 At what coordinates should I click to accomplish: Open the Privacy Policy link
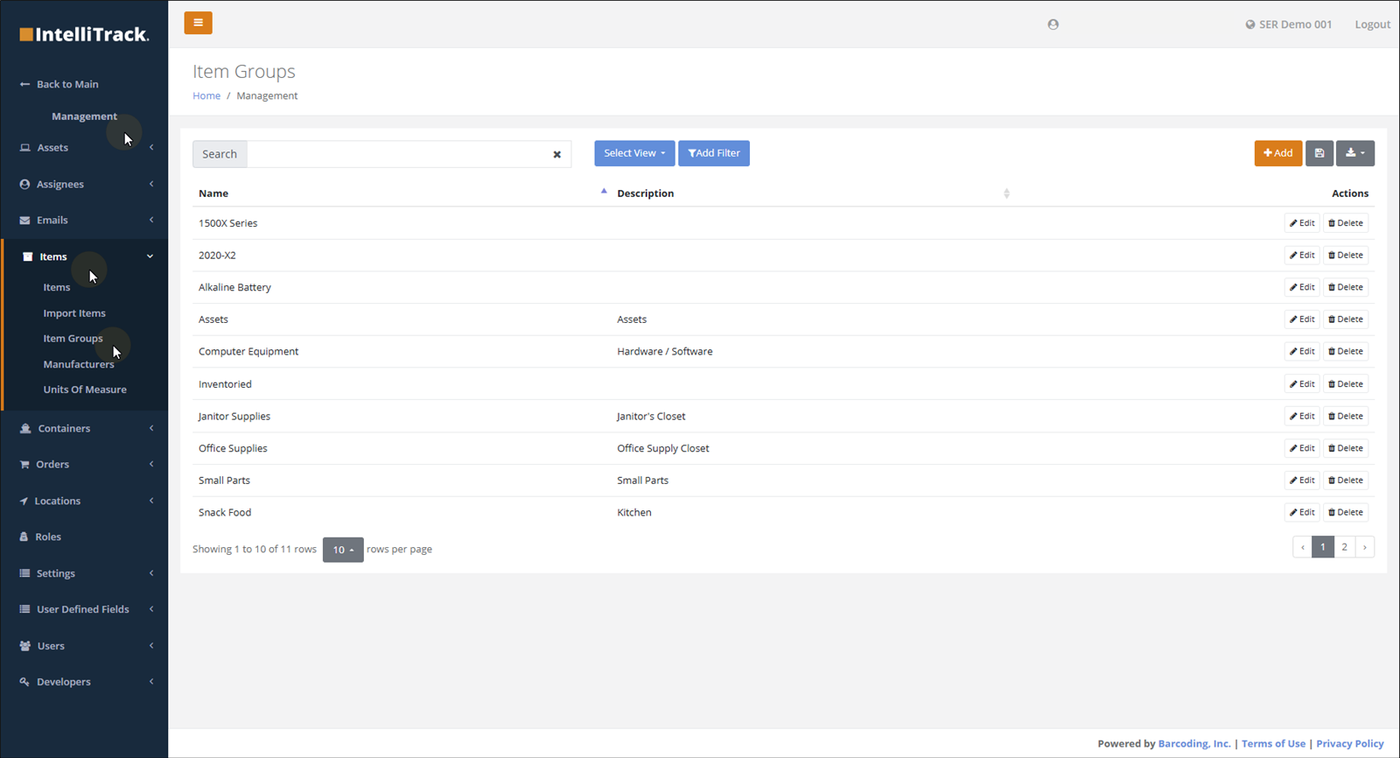point(1350,744)
